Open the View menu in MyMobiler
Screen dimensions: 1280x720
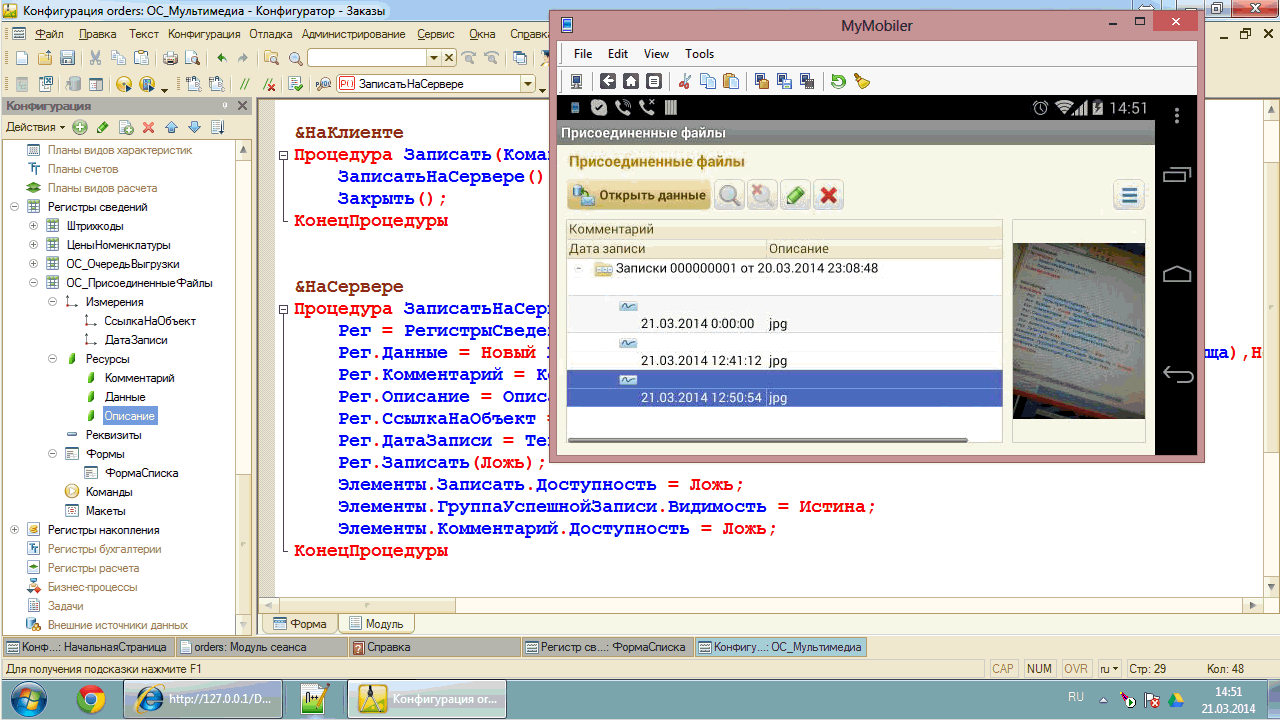pyautogui.click(x=657, y=54)
